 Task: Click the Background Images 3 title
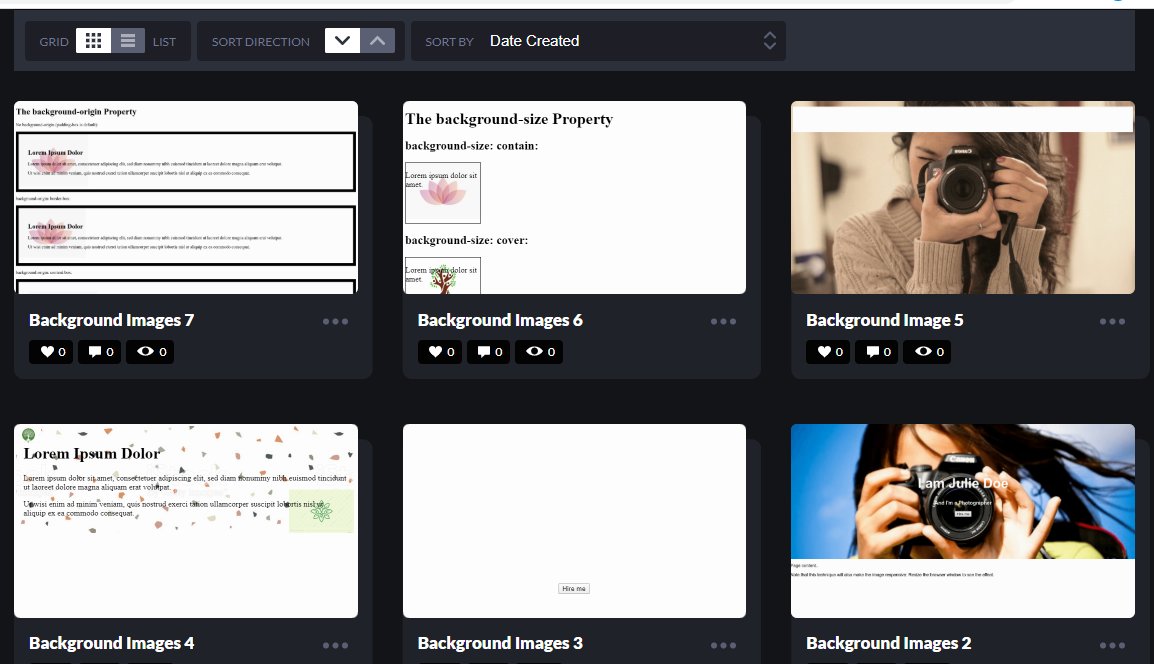[500, 643]
